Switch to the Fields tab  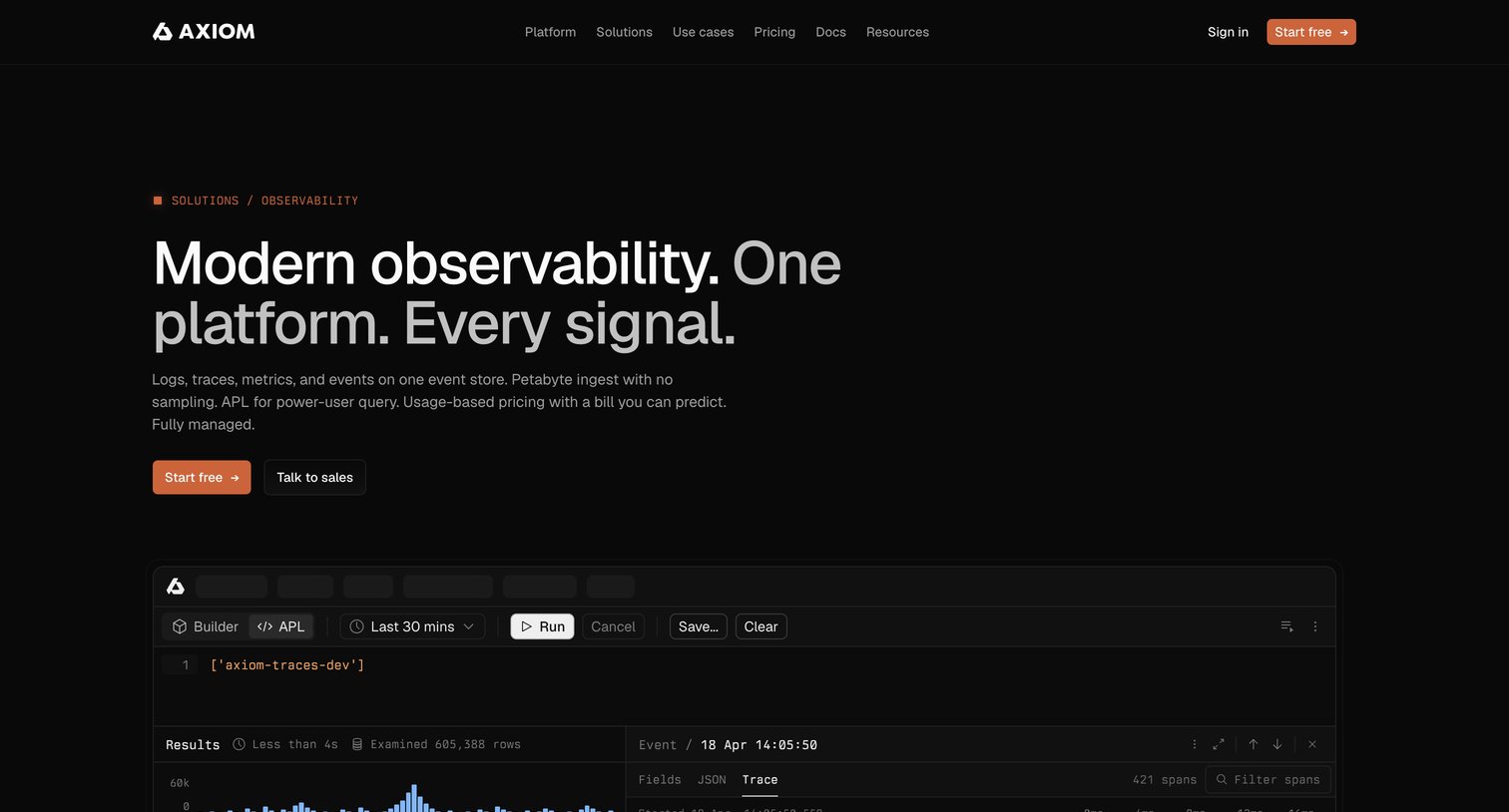click(660, 779)
